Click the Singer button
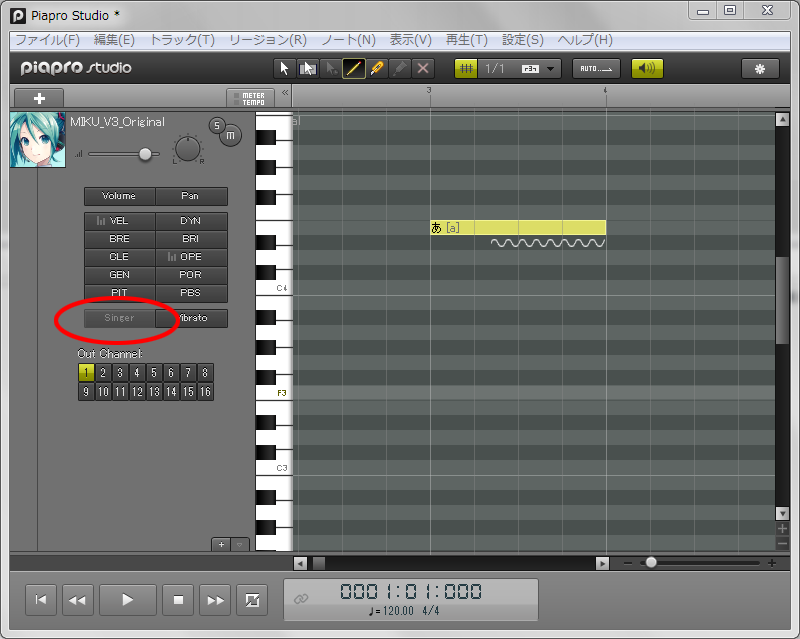 pos(120,318)
